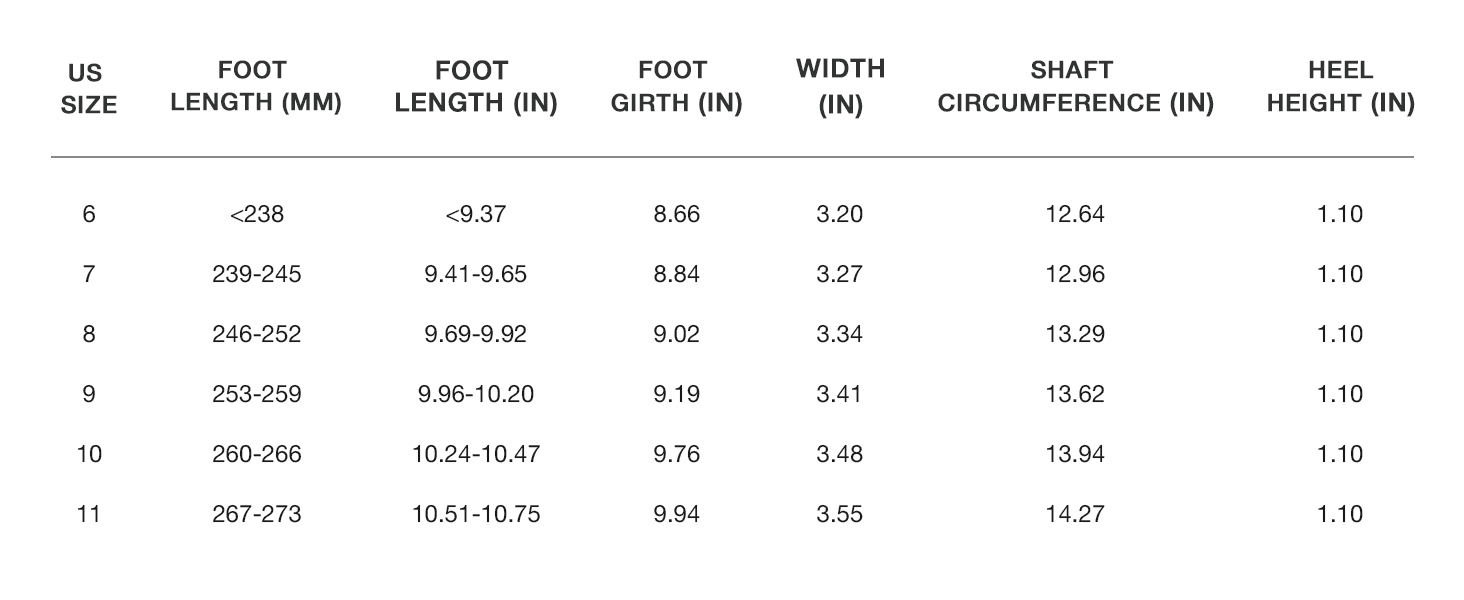Image resolution: width=1464 pixels, height=600 pixels.
Task: Click the FOOT LENGTH (IN) header
Action: pos(476,87)
